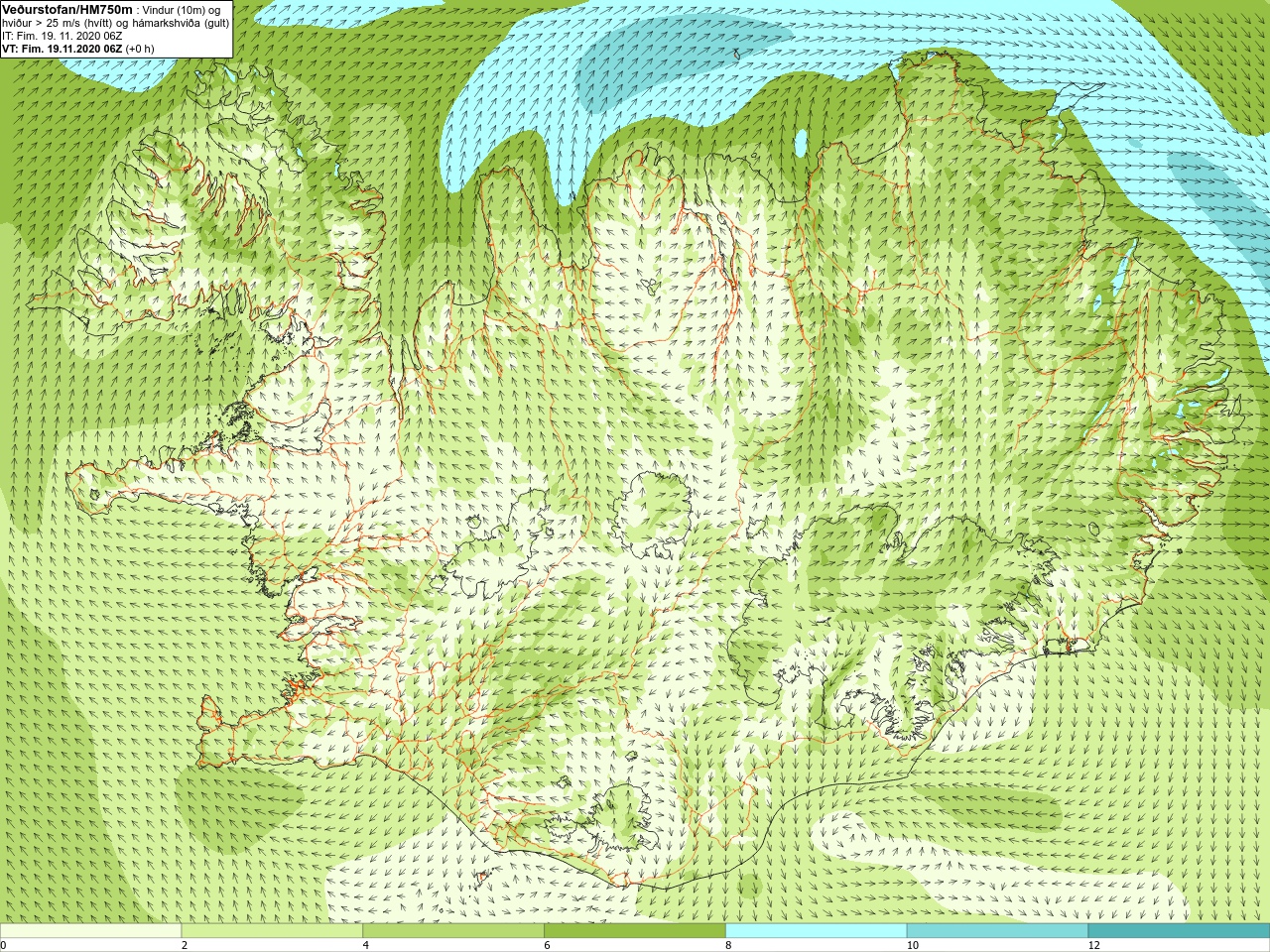Screen dimensions: 1270x952
Task: Click the 10–12 m/s turquoise legend swatch
Action: point(997,931)
